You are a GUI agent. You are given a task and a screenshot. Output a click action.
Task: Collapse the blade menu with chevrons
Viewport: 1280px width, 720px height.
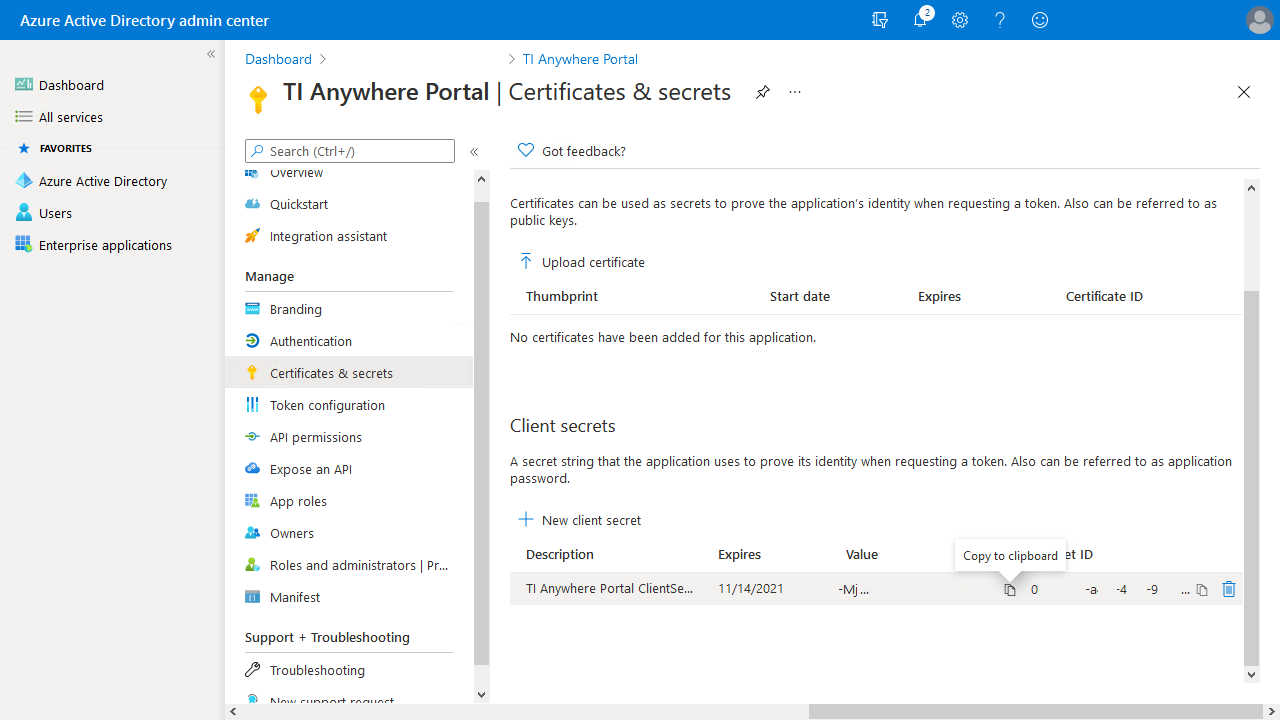point(474,152)
